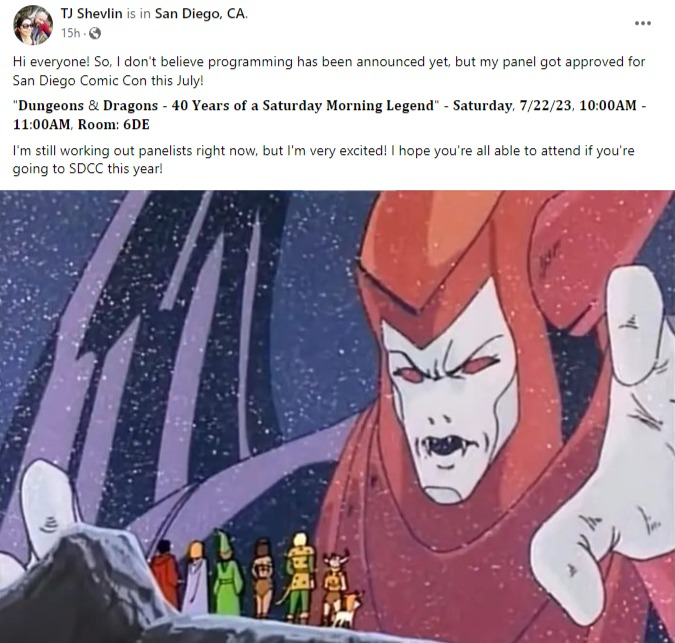Click the 15h post timestamp
675x643 pixels.
71,33
